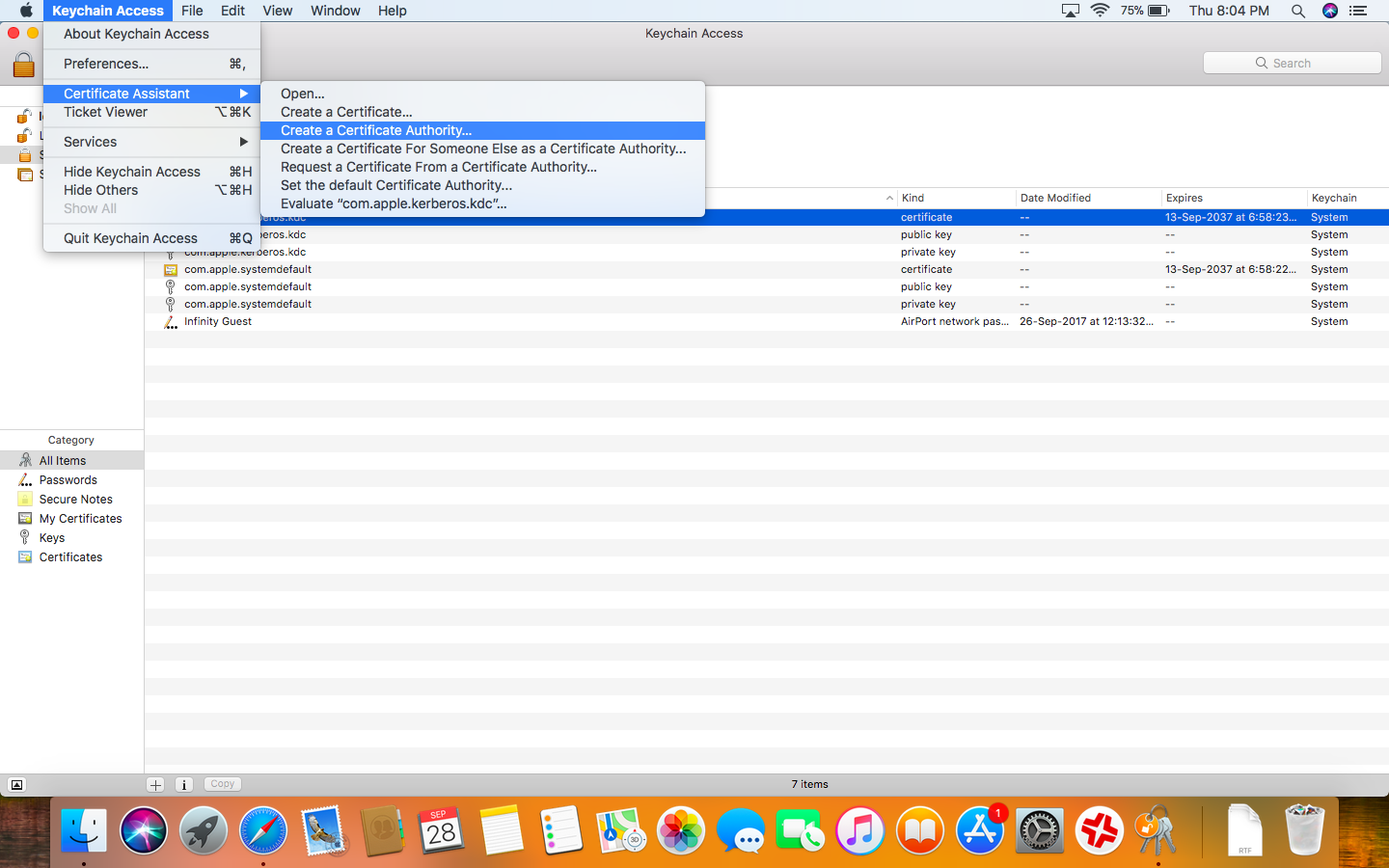This screenshot has width=1389, height=868.
Task: Click the Copy button in the bottom bar
Action: [223, 784]
